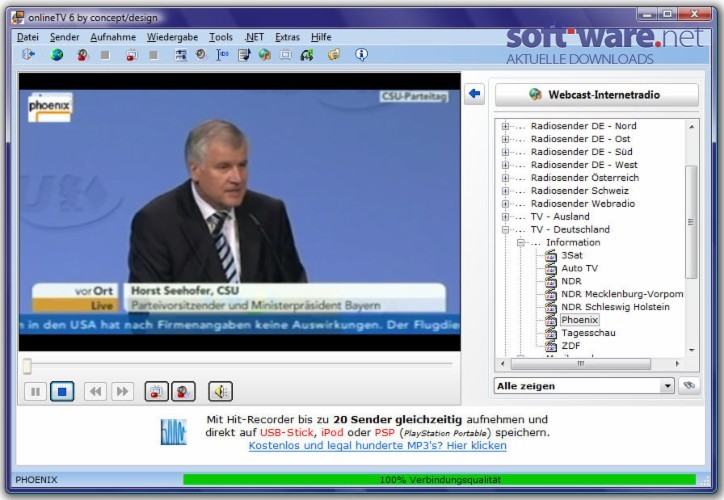724x500 pixels.
Task: Toggle the yellow speaker volume button
Action: 220,392
